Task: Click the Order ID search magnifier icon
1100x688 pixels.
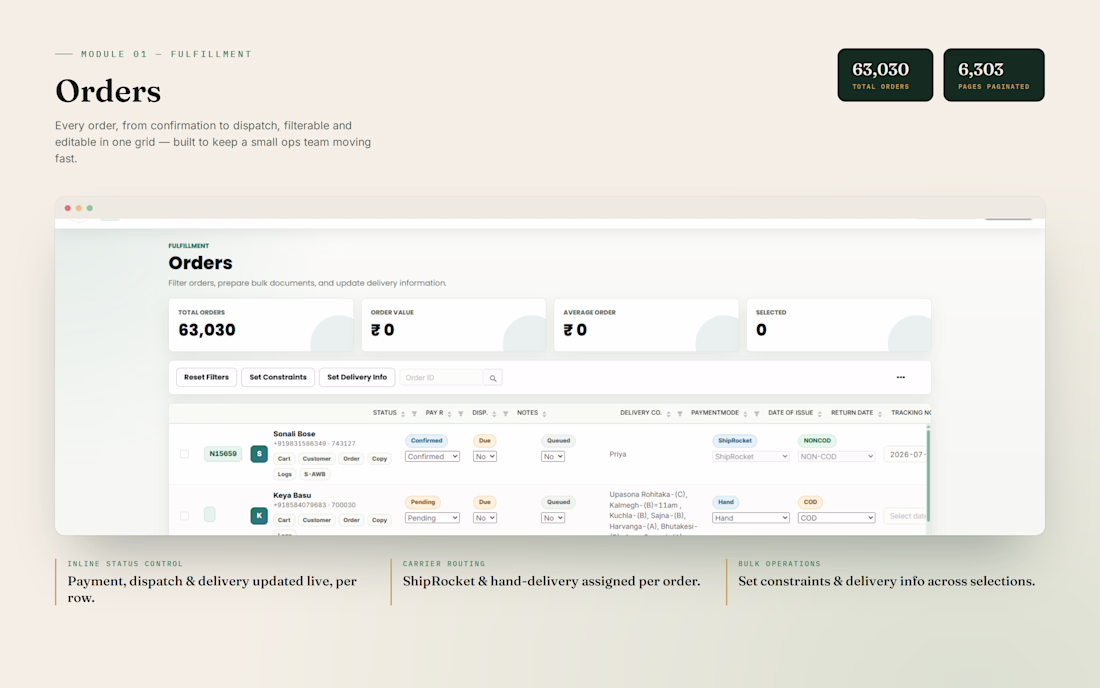Action: click(x=493, y=378)
